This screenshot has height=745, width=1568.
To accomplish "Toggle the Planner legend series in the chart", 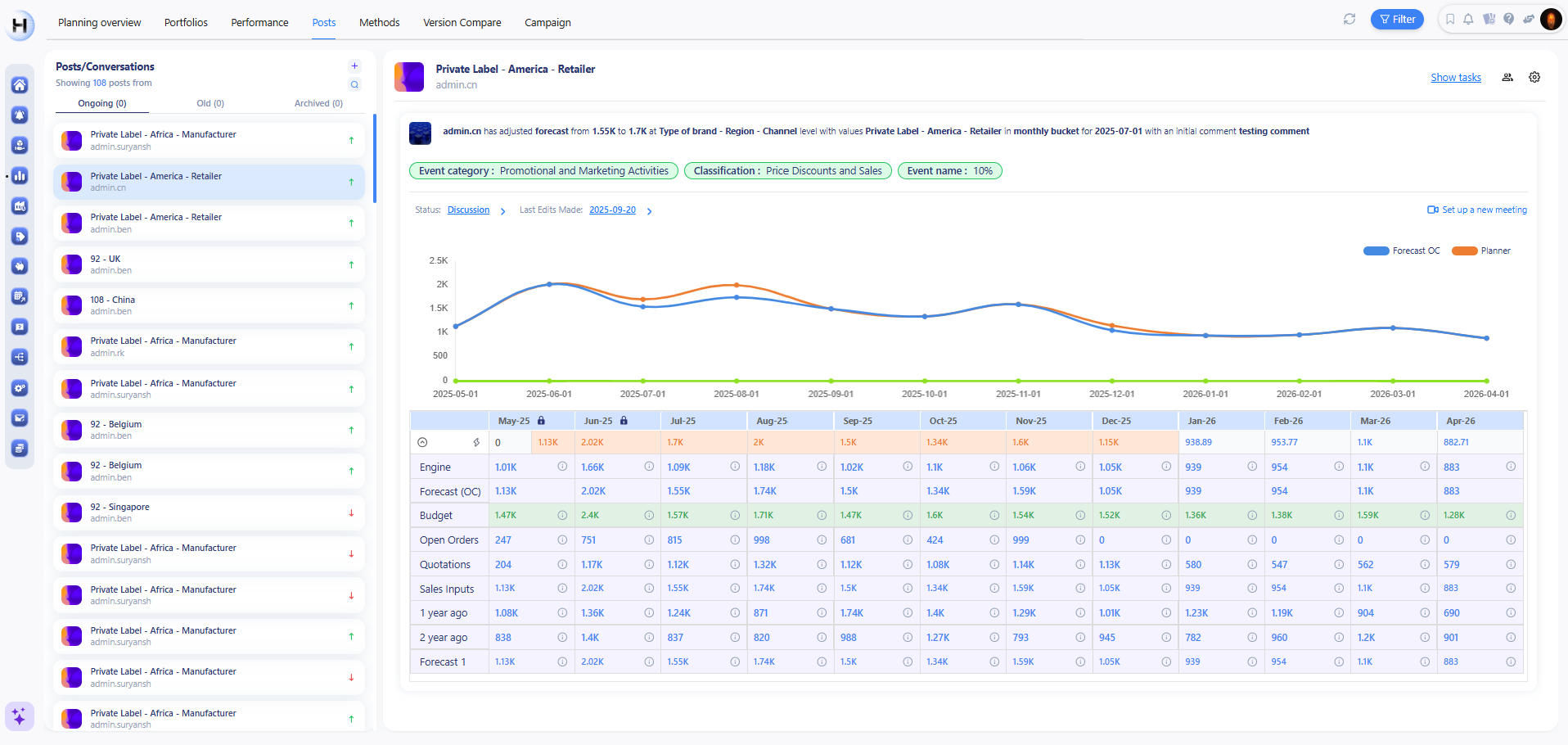I will pos(1481,251).
